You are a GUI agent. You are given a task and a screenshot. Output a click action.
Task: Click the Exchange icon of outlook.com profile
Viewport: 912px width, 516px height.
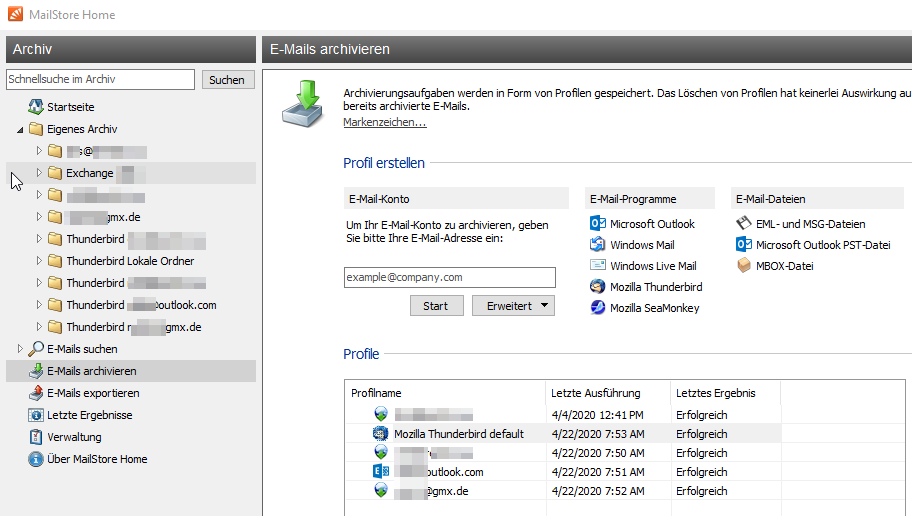click(x=380, y=471)
